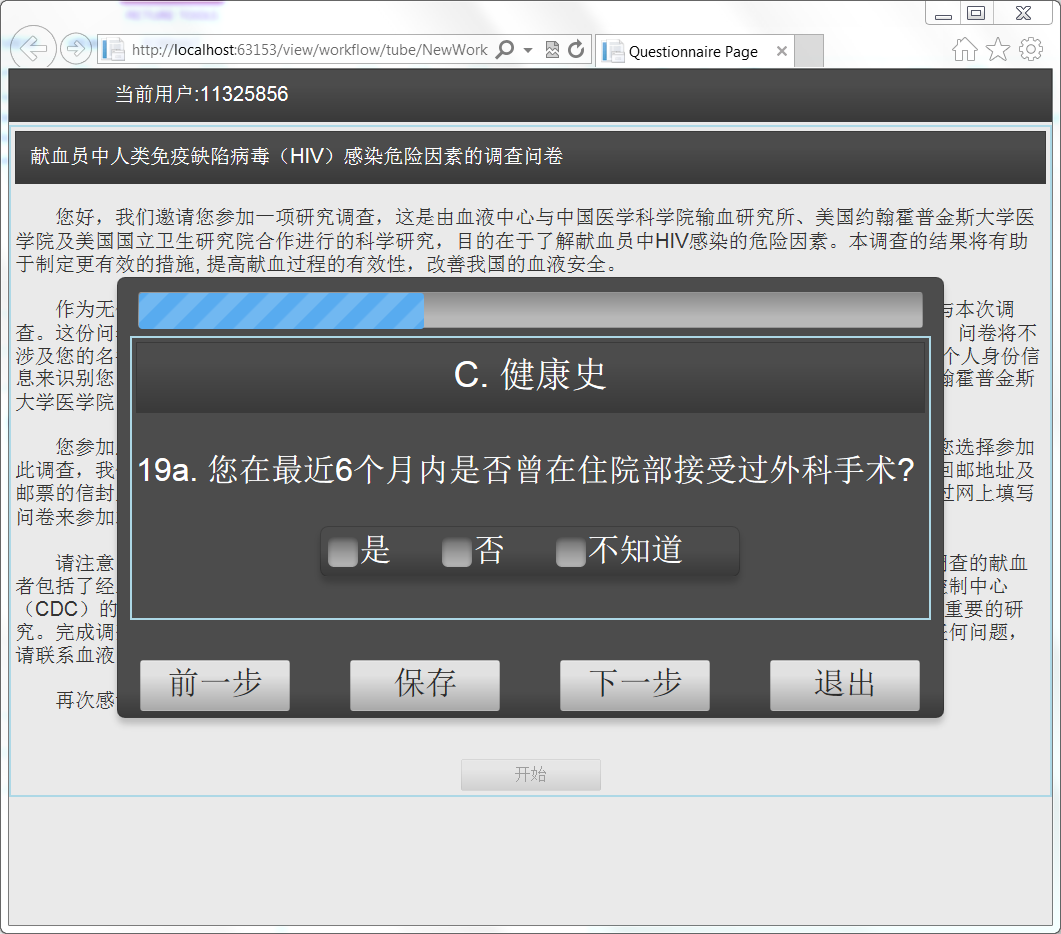Screen dimensions: 1061x934
Task: Go back using browser back arrow
Action: [x=32, y=48]
